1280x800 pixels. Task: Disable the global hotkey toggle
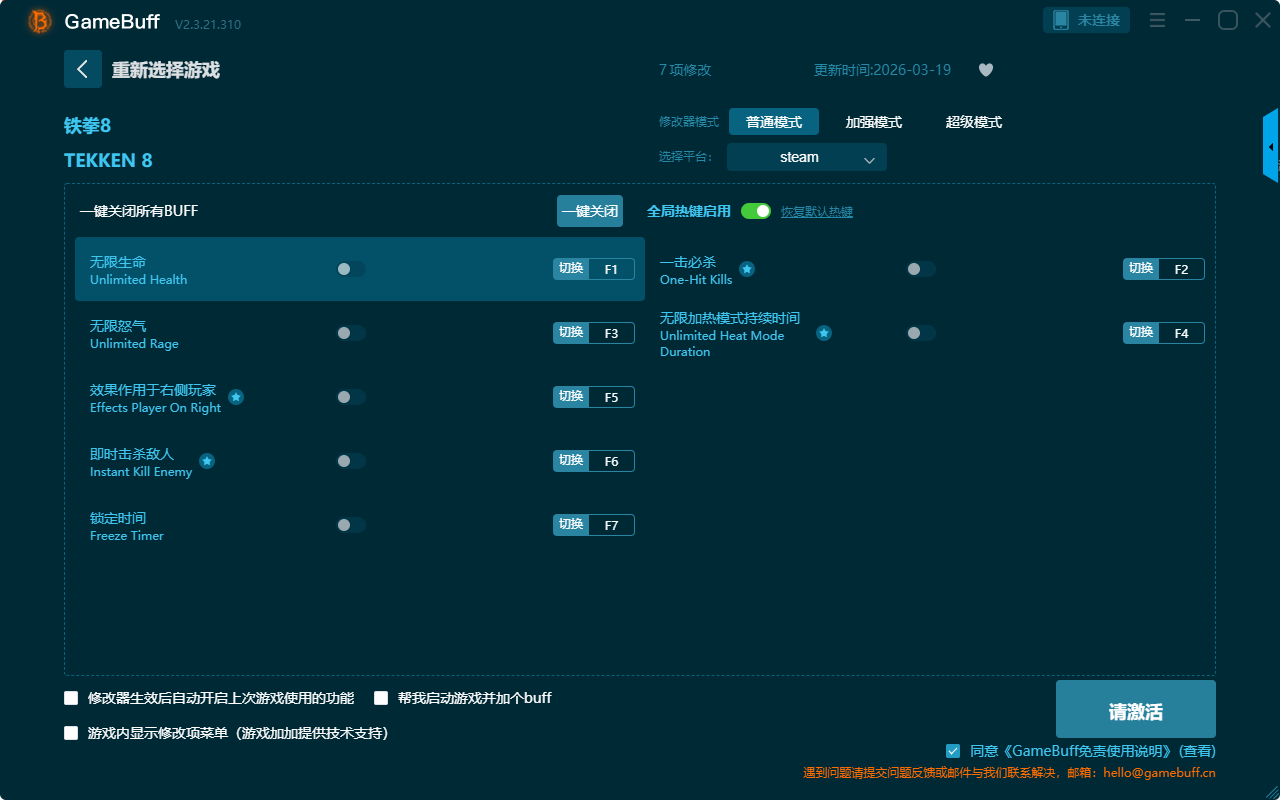[756, 211]
